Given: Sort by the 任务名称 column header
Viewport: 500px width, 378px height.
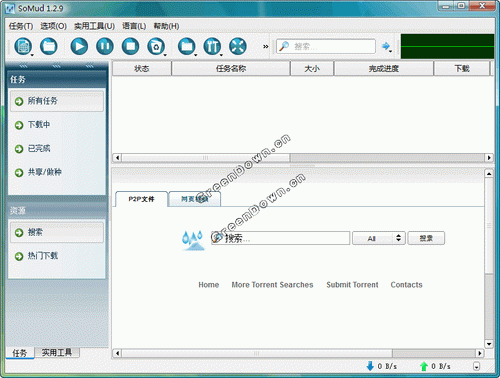Looking at the screenshot, I should tap(231, 69).
